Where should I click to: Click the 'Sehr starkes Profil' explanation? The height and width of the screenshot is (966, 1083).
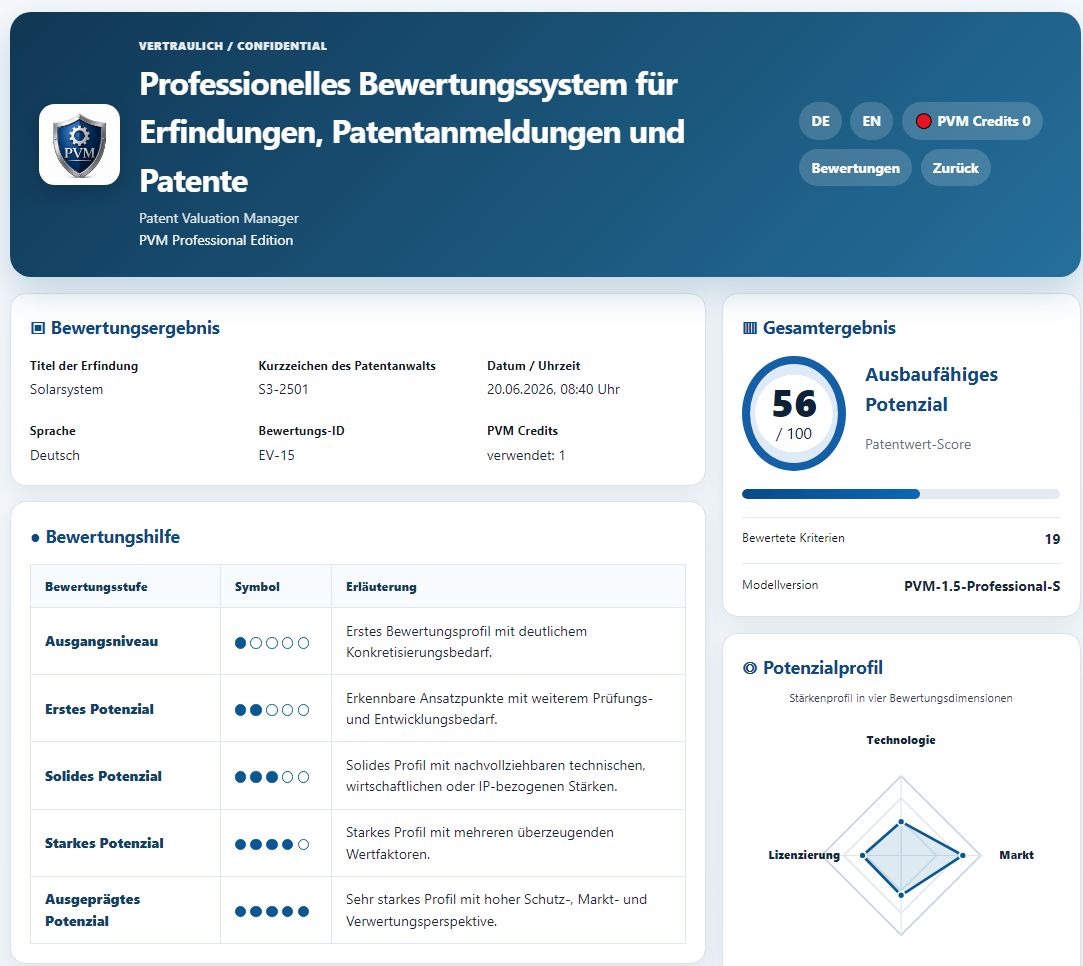pos(497,910)
